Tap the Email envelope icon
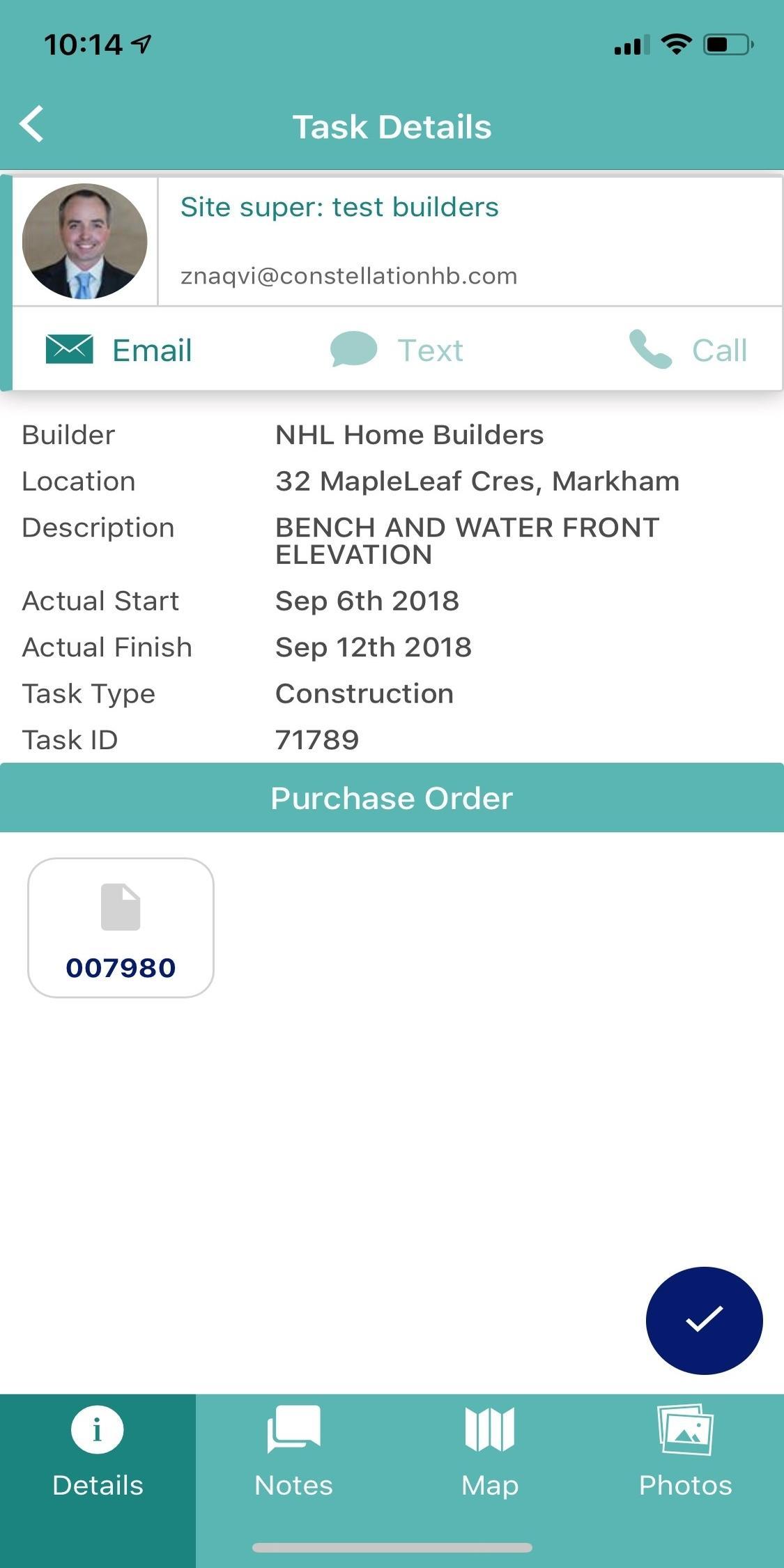784x1568 pixels. point(70,349)
